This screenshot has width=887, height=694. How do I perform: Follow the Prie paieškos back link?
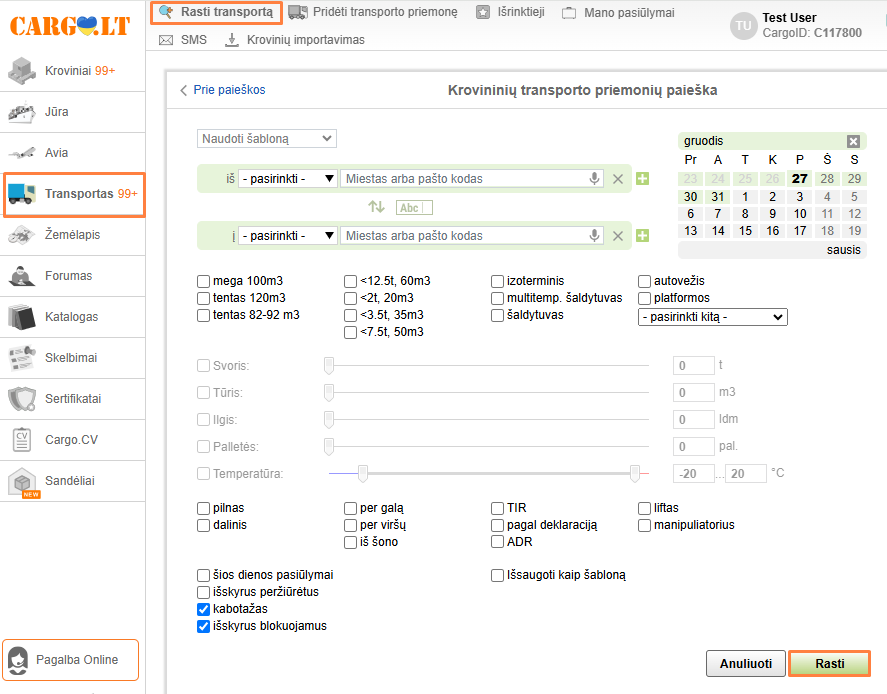222,90
